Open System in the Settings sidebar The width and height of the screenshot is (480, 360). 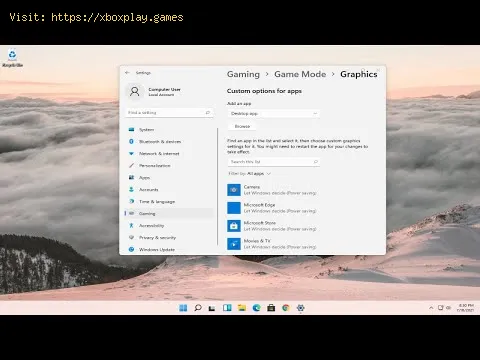(169, 129)
